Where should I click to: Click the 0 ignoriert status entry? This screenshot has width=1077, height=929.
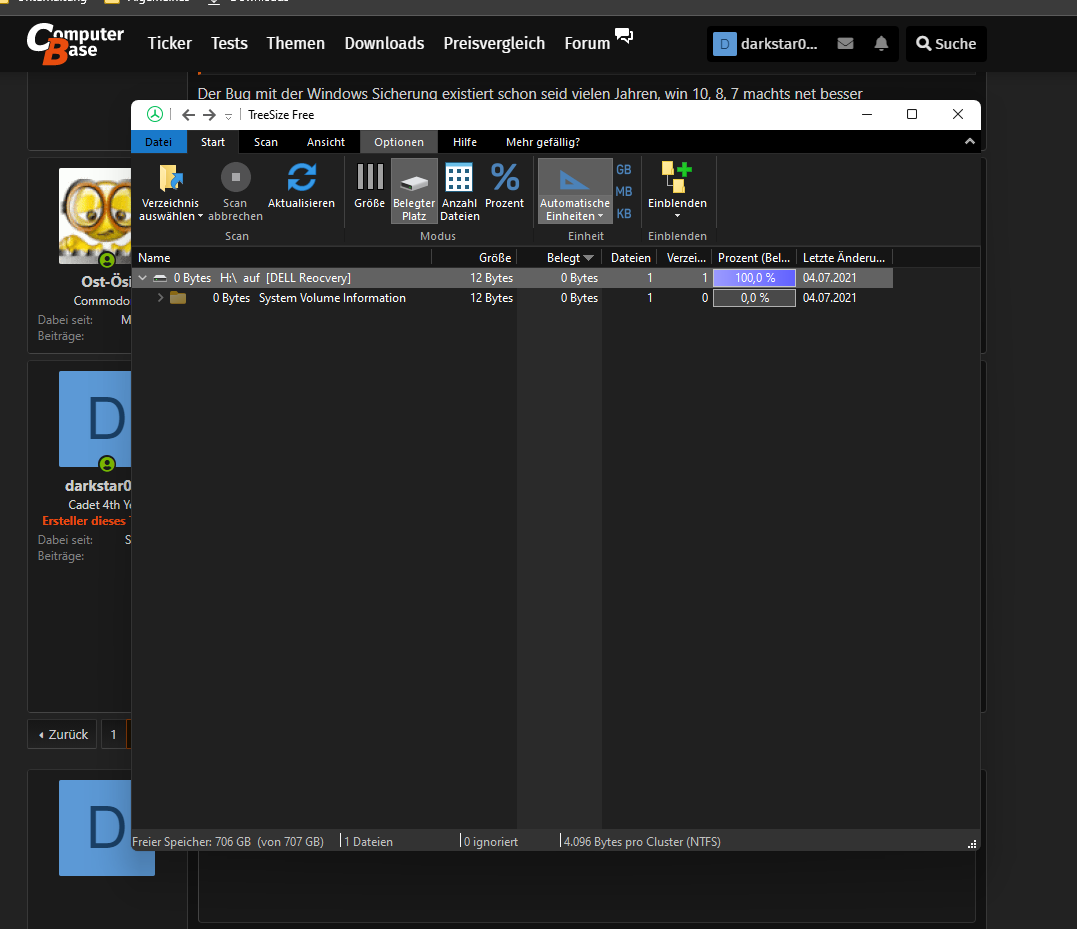click(491, 842)
